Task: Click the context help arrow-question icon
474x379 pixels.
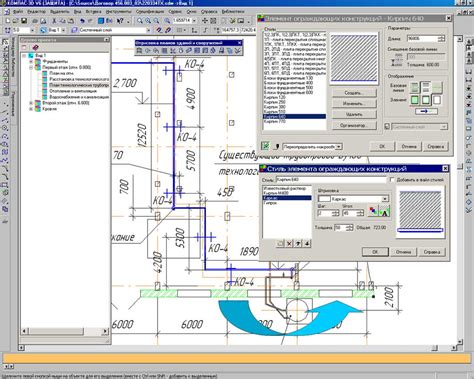Action: click(120, 21)
